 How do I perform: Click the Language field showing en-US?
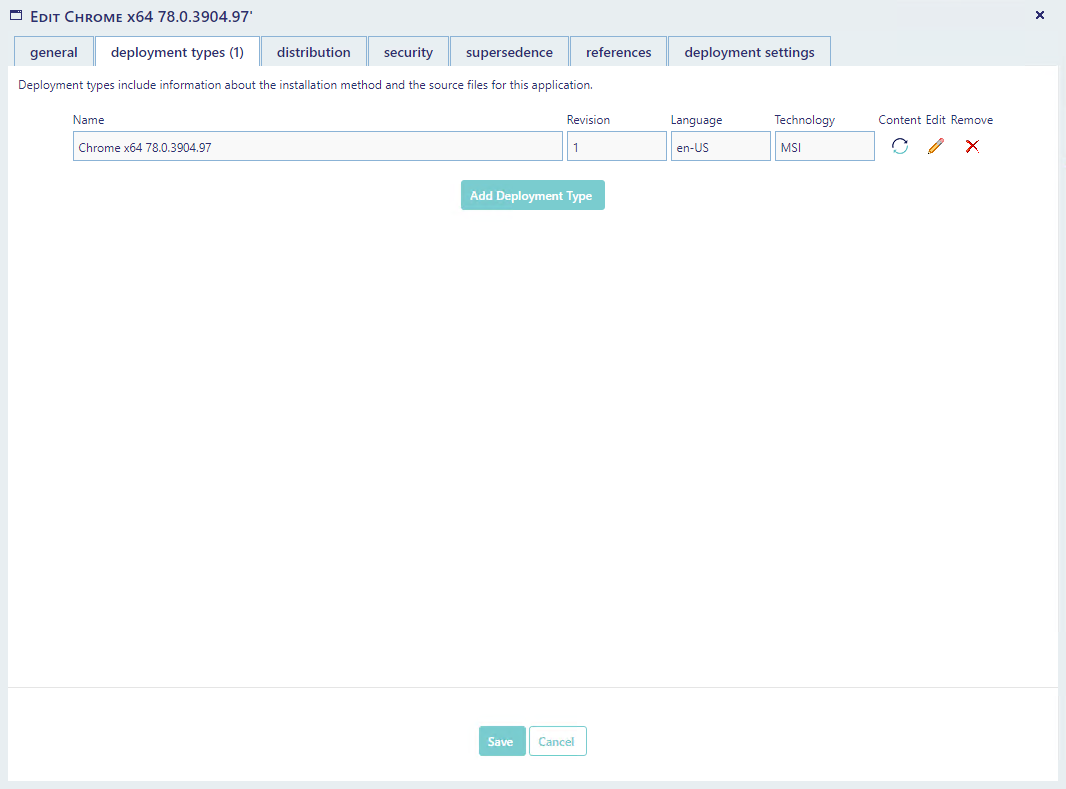720,147
